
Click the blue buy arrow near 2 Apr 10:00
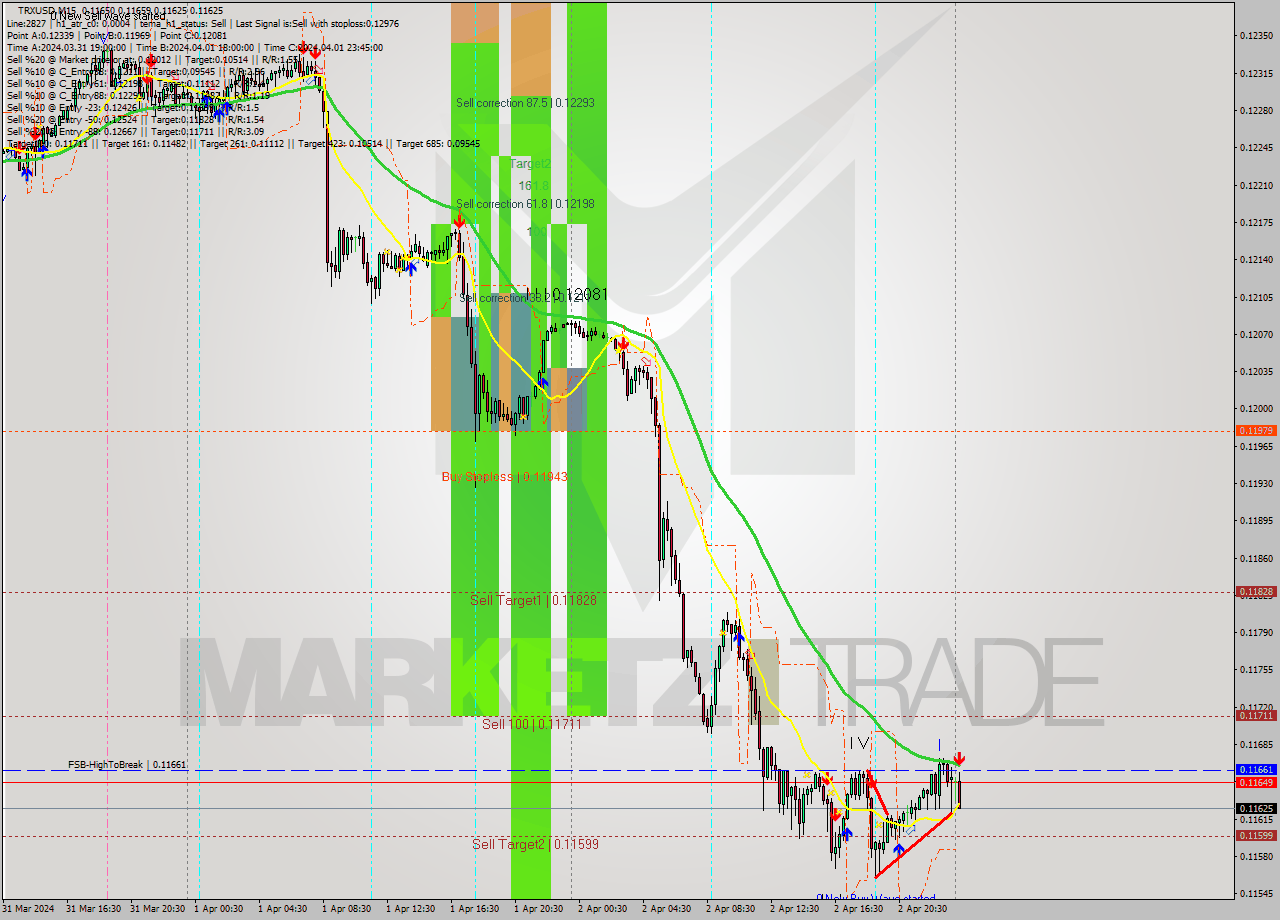coord(738,636)
